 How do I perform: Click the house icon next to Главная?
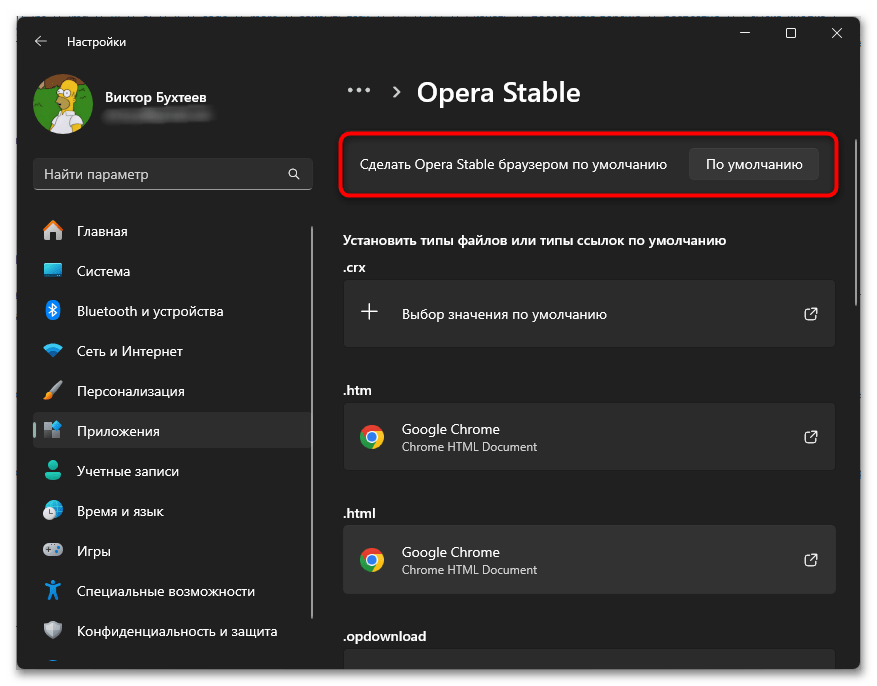53,230
